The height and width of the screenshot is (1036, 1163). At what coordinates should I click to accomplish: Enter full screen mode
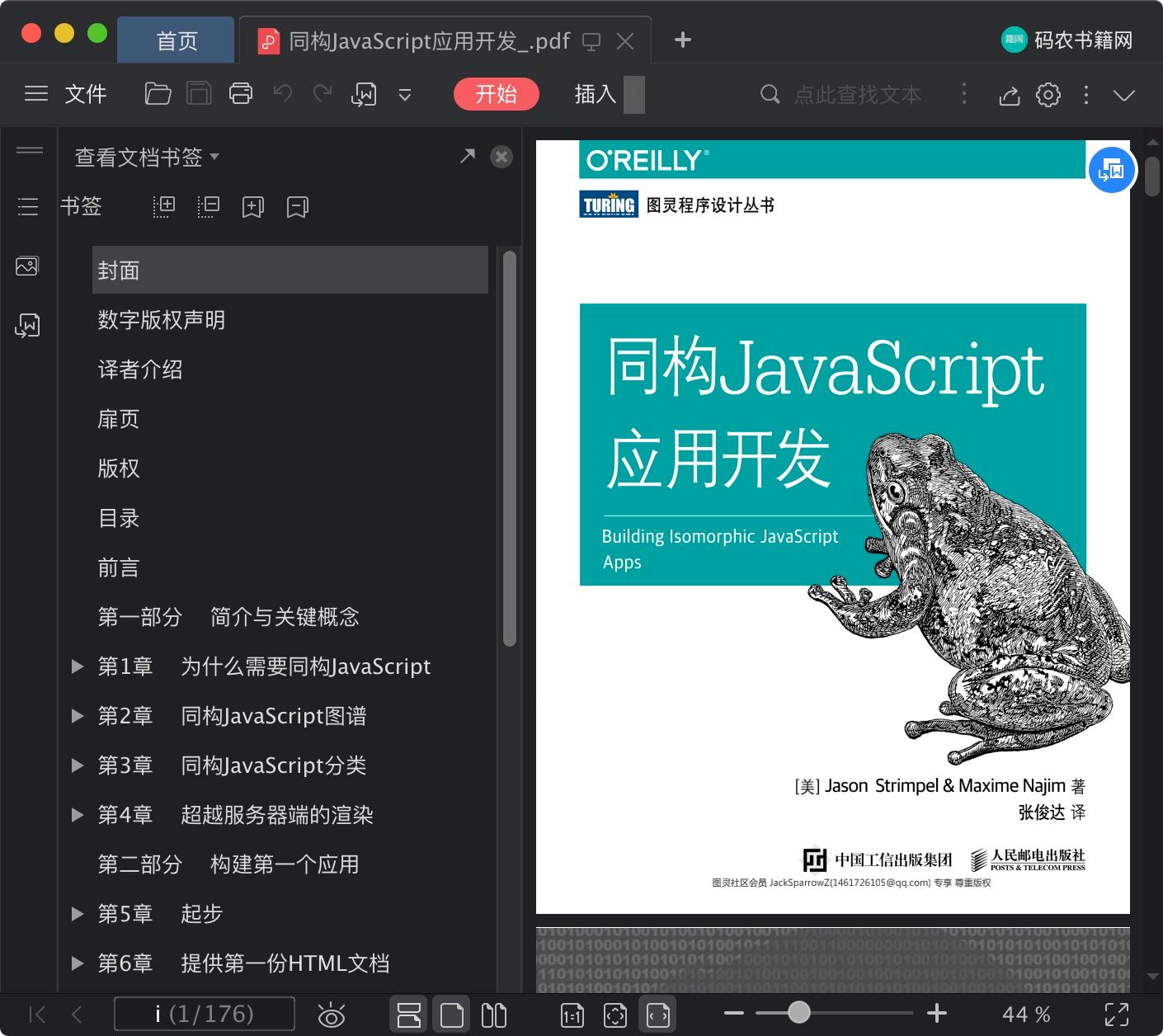tap(1117, 1015)
